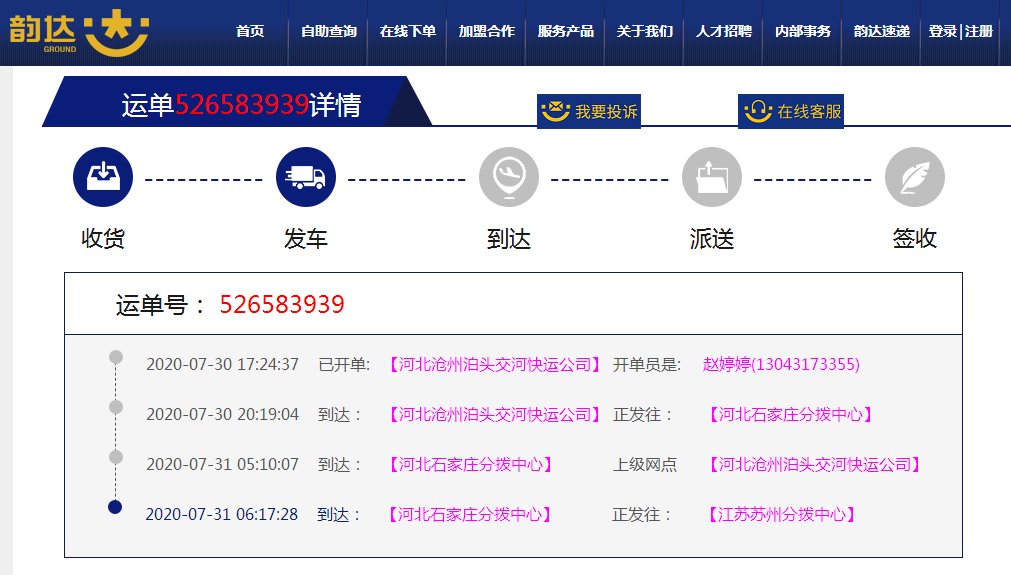1011x575 pixels.
Task: Click timeline dot for 2020-07-30 20:19:04
Action: tap(116, 407)
